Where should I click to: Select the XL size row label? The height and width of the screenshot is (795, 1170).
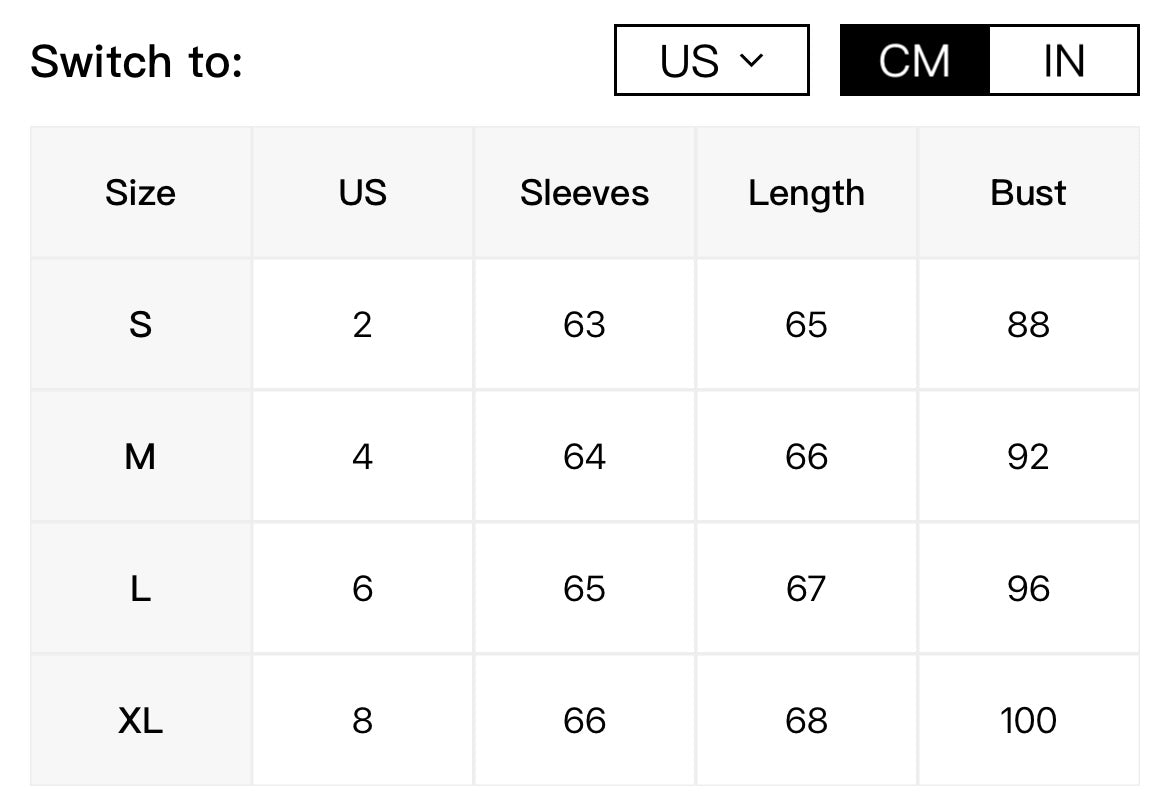click(140, 720)
